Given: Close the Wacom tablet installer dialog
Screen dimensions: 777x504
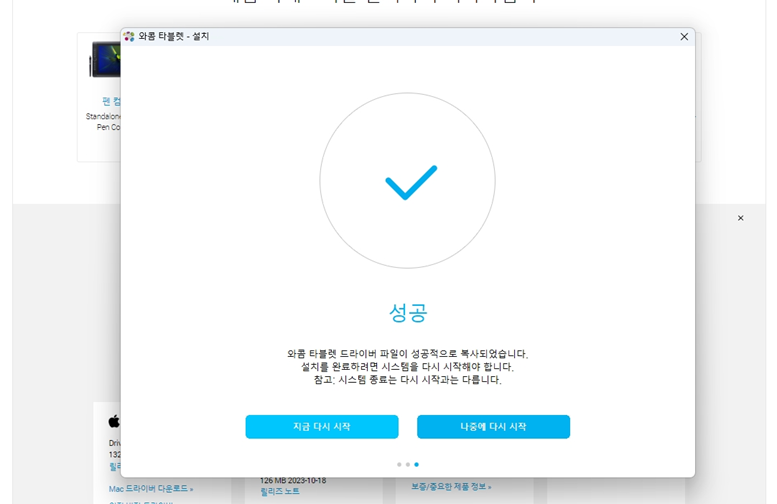Looking at the screenshot, I should (684, 37).
